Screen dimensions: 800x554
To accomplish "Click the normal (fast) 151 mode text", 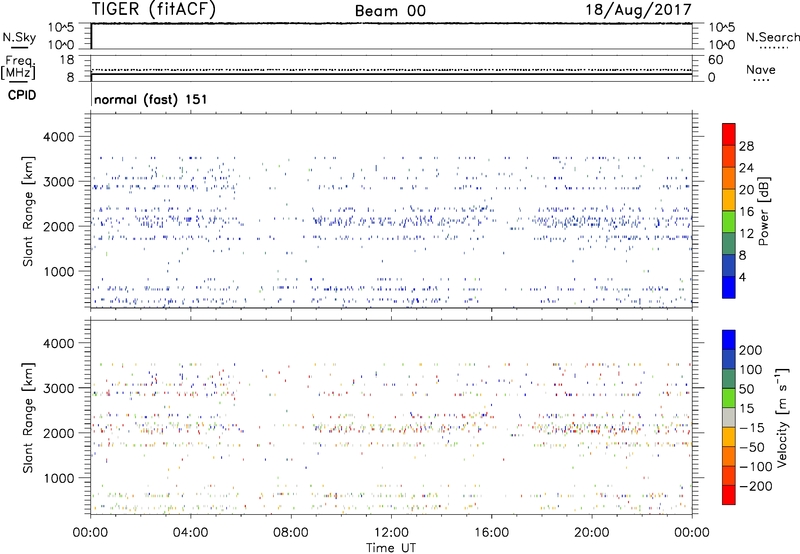I will [151, 99].
